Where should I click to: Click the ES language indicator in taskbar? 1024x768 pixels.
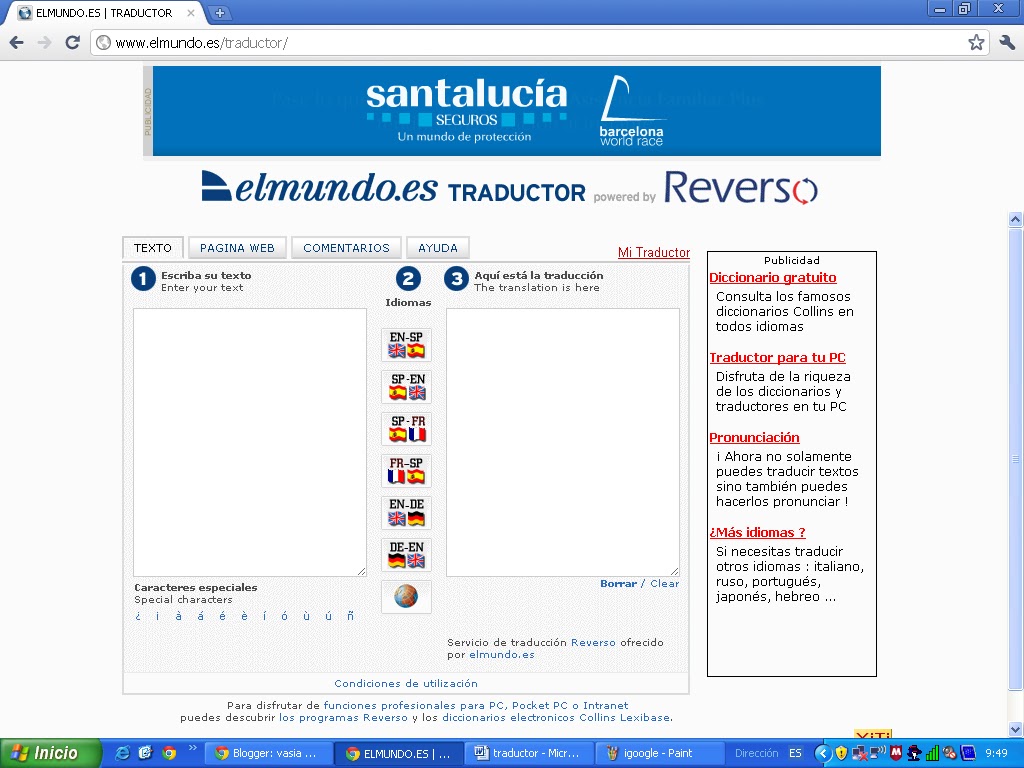(x=795, y=753)
